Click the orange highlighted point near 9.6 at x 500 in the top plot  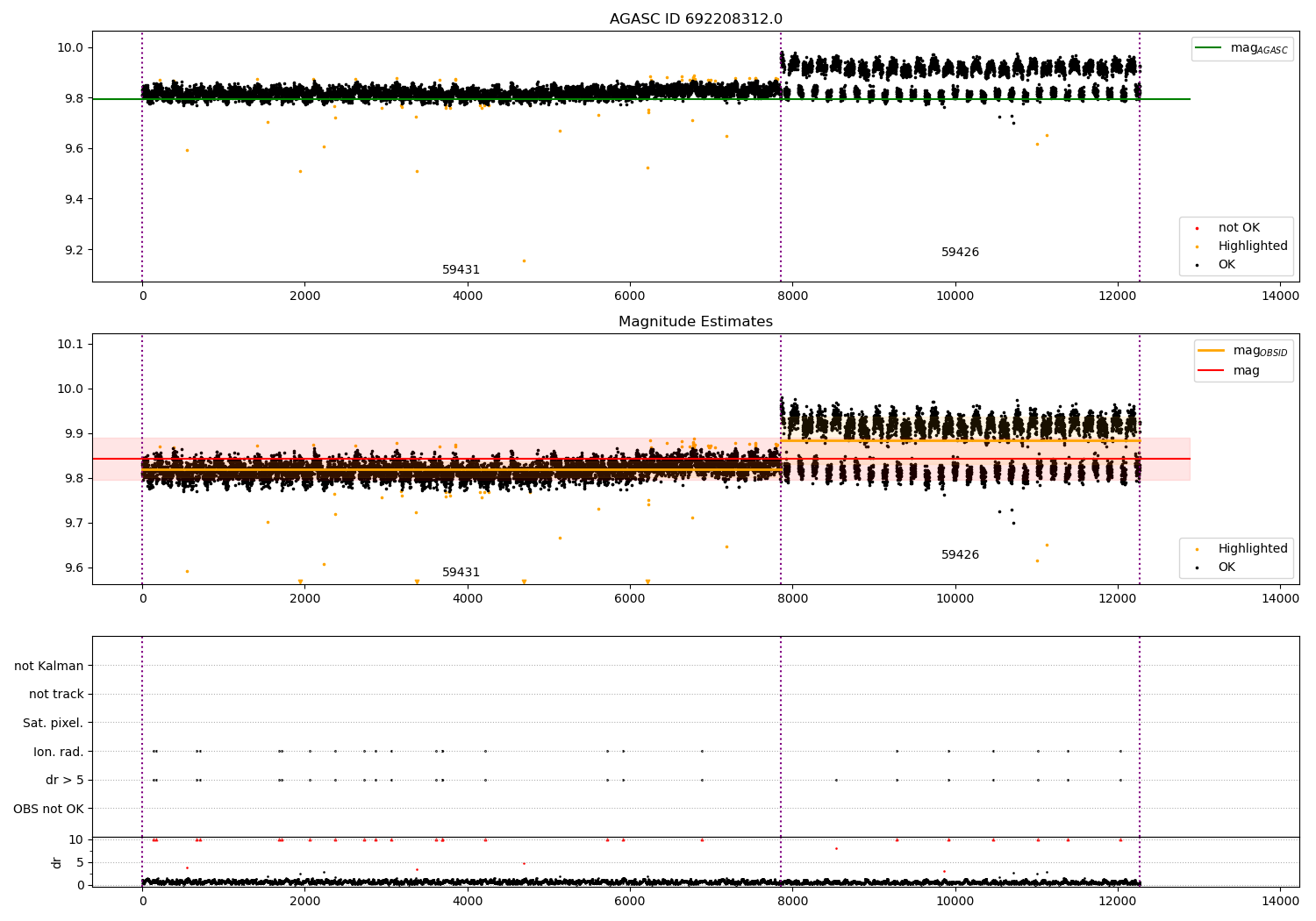[x=186, y=150]
